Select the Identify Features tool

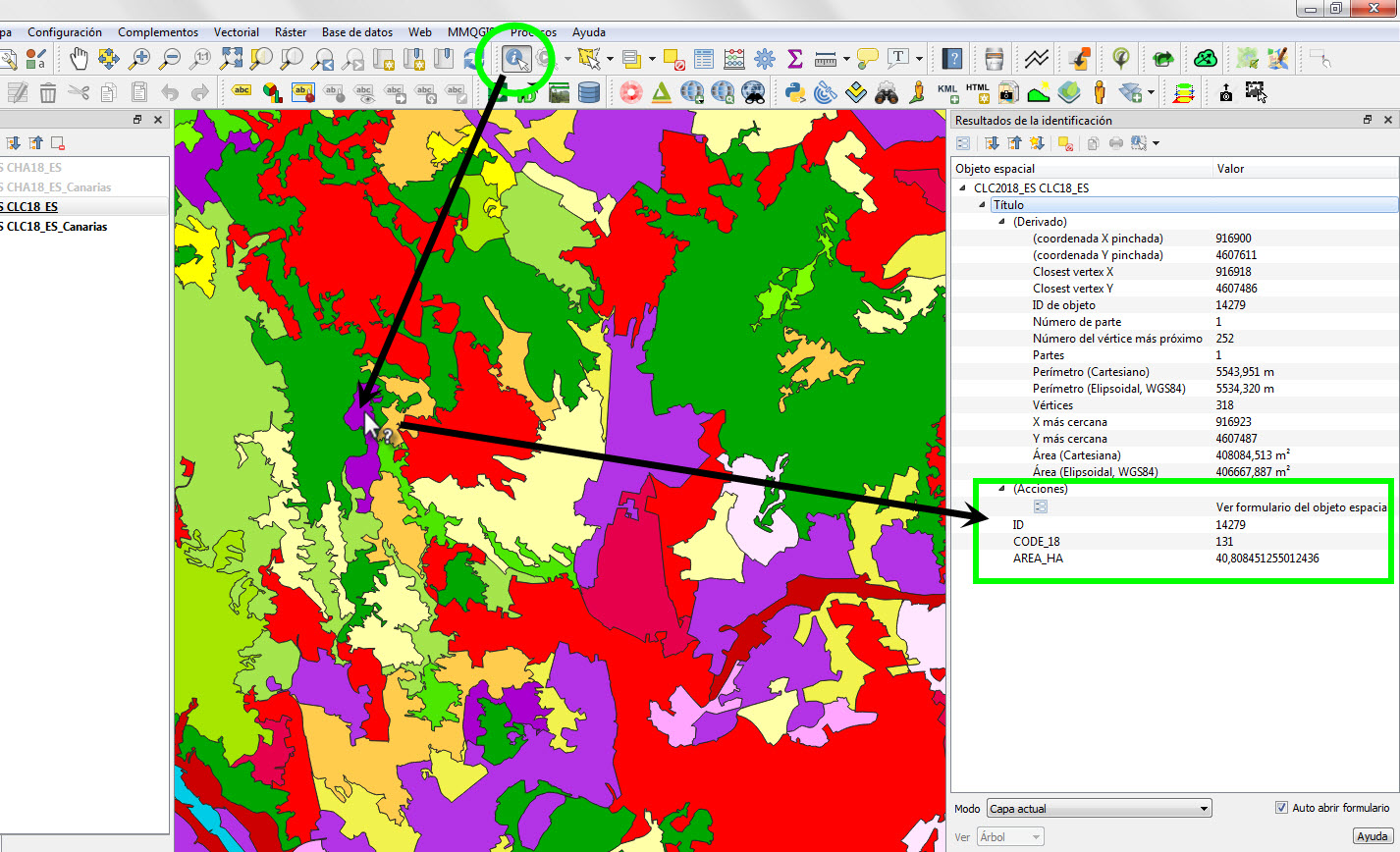[x=515, y=59]
